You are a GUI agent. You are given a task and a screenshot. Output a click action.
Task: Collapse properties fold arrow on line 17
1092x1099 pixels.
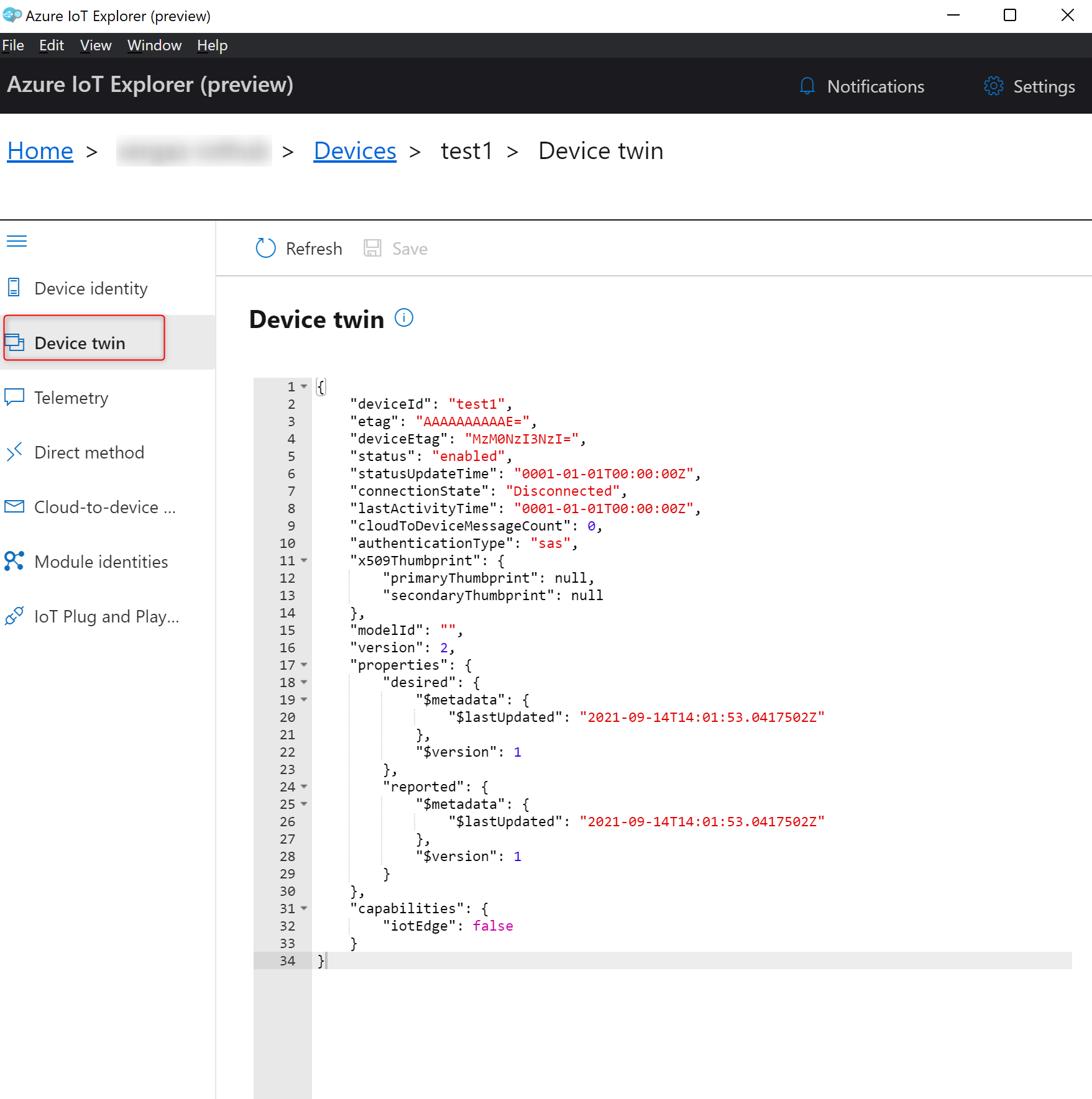pyautogui.click(x=304, y=665)
